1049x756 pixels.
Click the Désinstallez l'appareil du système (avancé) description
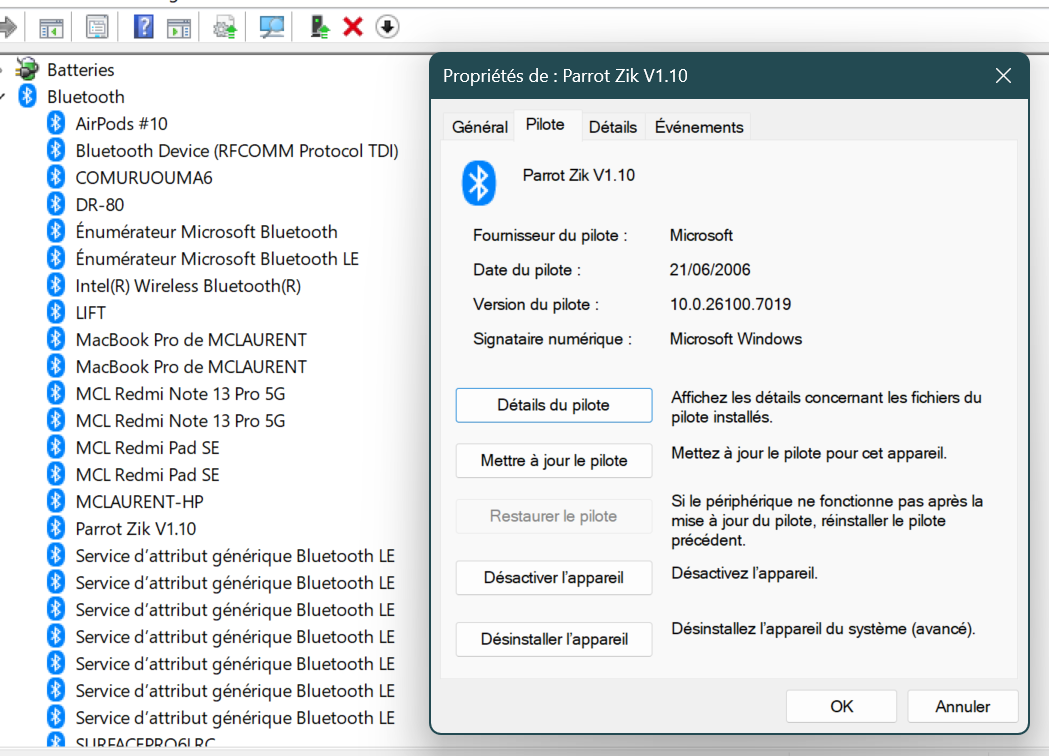click(x=824, y=629)
